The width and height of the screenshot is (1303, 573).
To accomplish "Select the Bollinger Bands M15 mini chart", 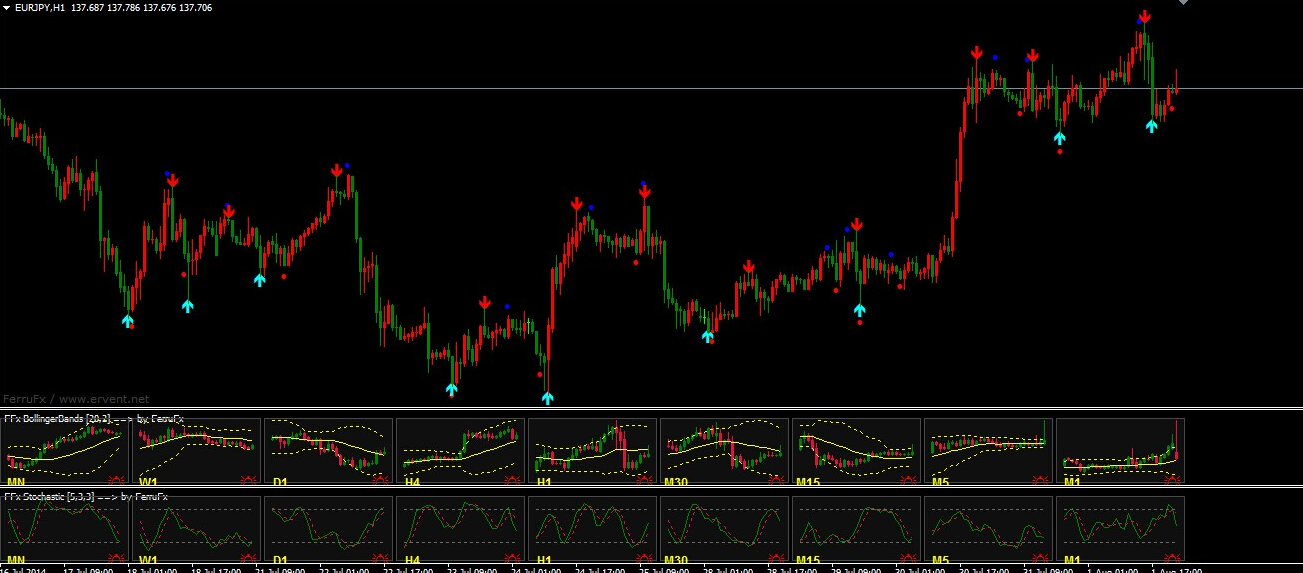I will tap(855, 450).
